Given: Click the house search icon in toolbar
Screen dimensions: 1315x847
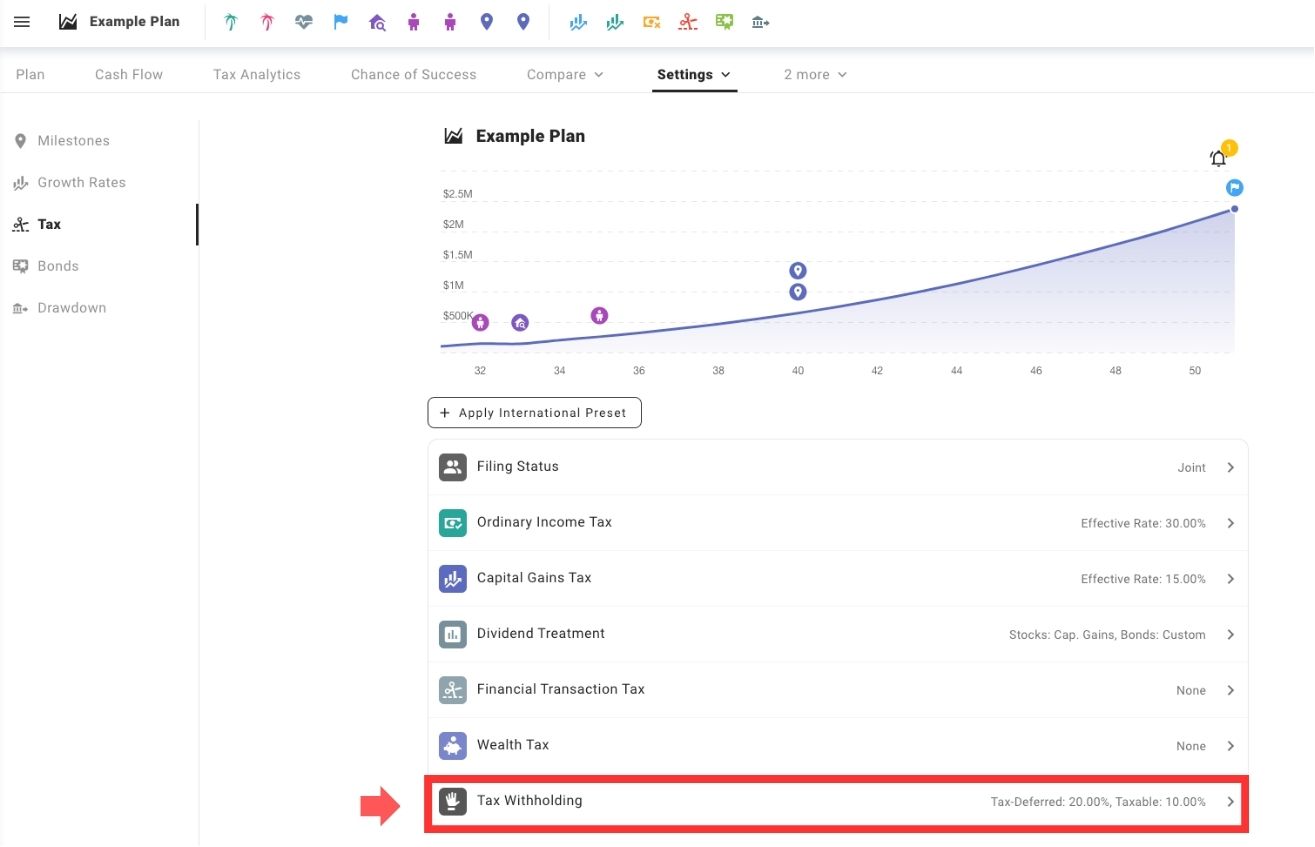Looking at the screenshot, I should [377, 22].
